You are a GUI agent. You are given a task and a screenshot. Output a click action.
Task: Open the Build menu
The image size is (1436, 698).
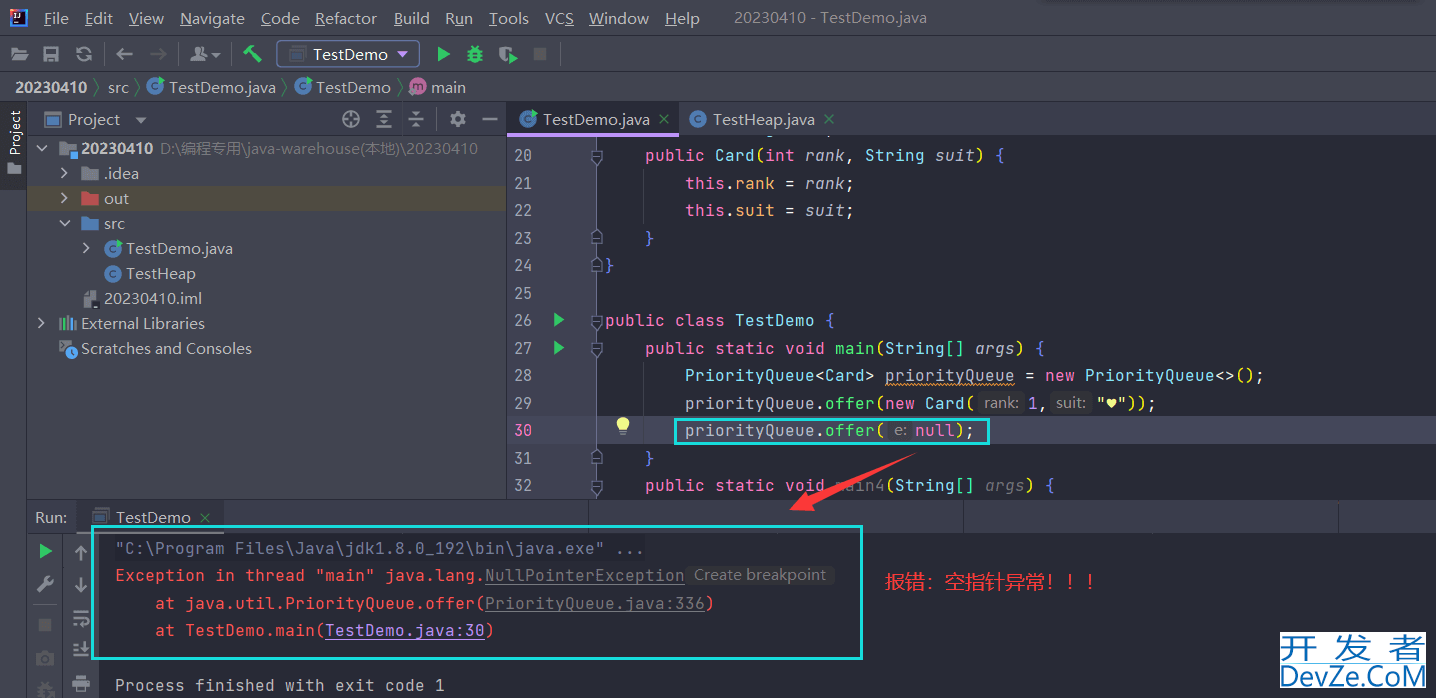point(412,18)
